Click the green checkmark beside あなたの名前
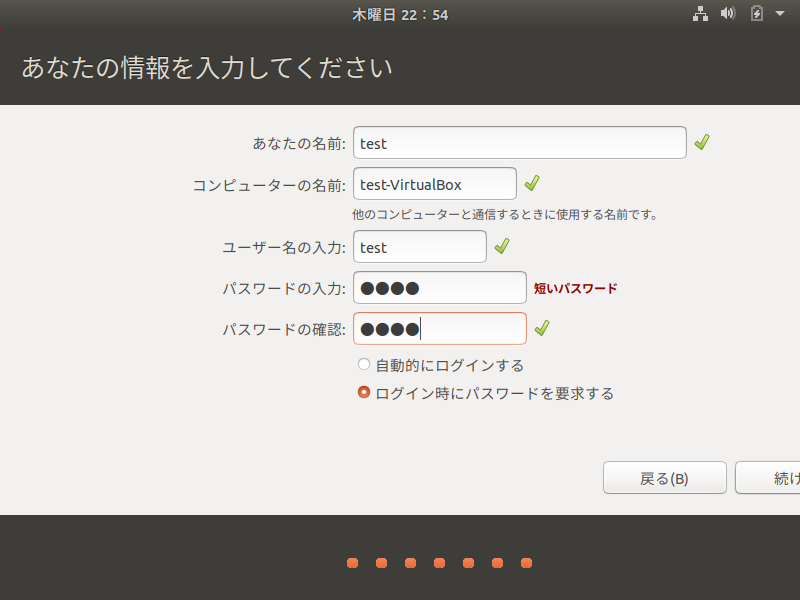Viewport: 800px width, 600px height. tap(702, 142)
